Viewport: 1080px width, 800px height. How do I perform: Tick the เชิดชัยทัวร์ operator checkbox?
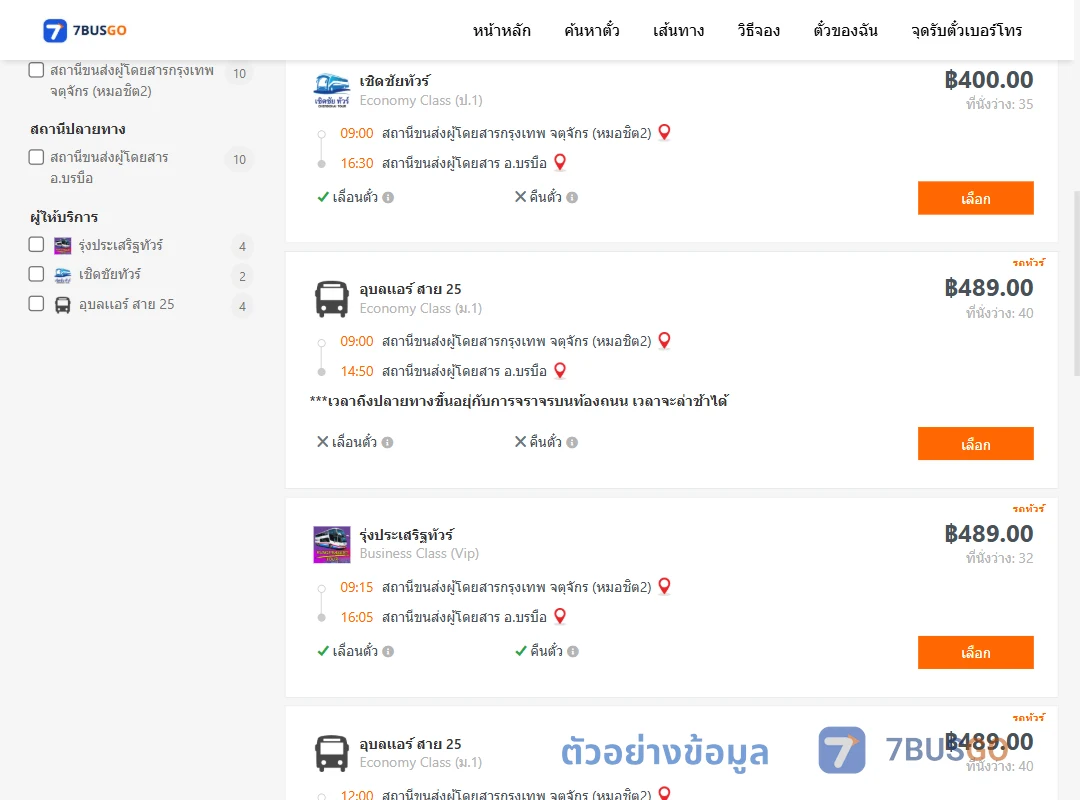(37, 274)
